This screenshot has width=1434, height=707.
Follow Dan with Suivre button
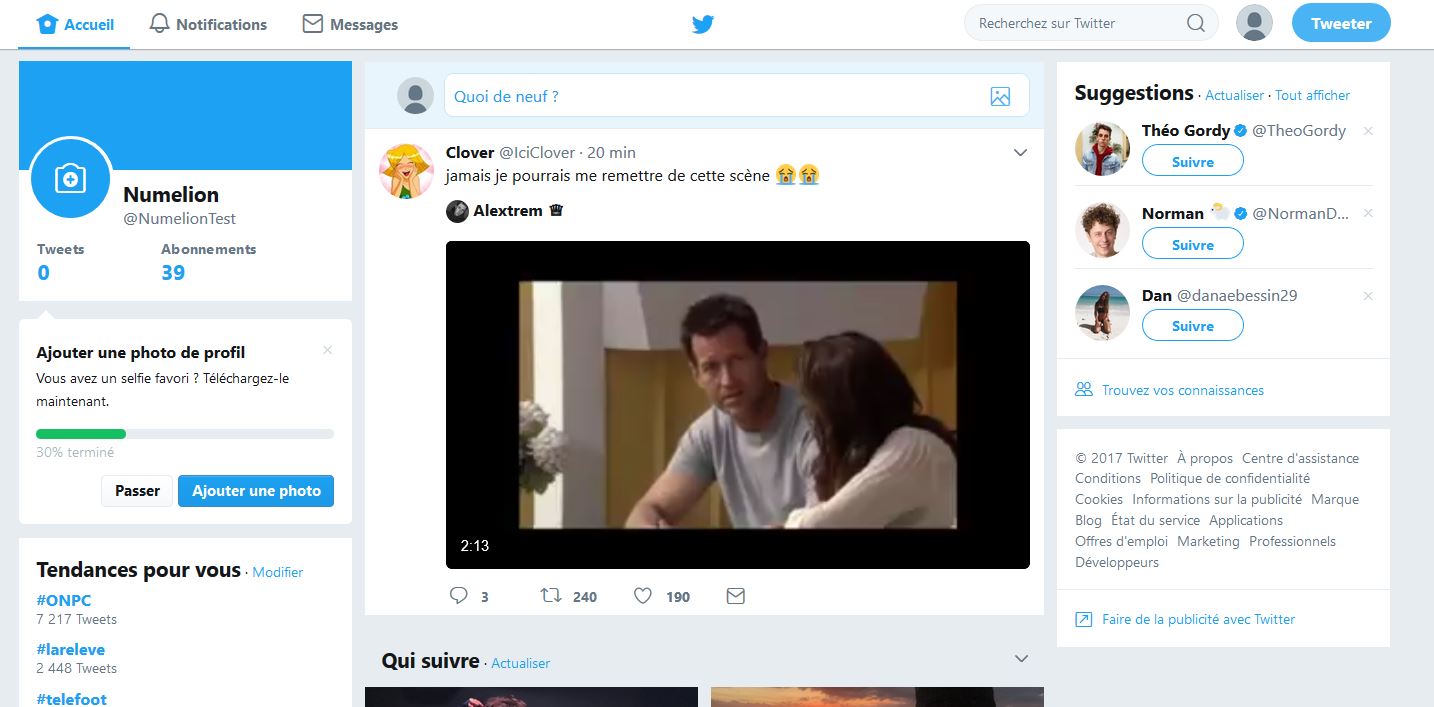1193,326
